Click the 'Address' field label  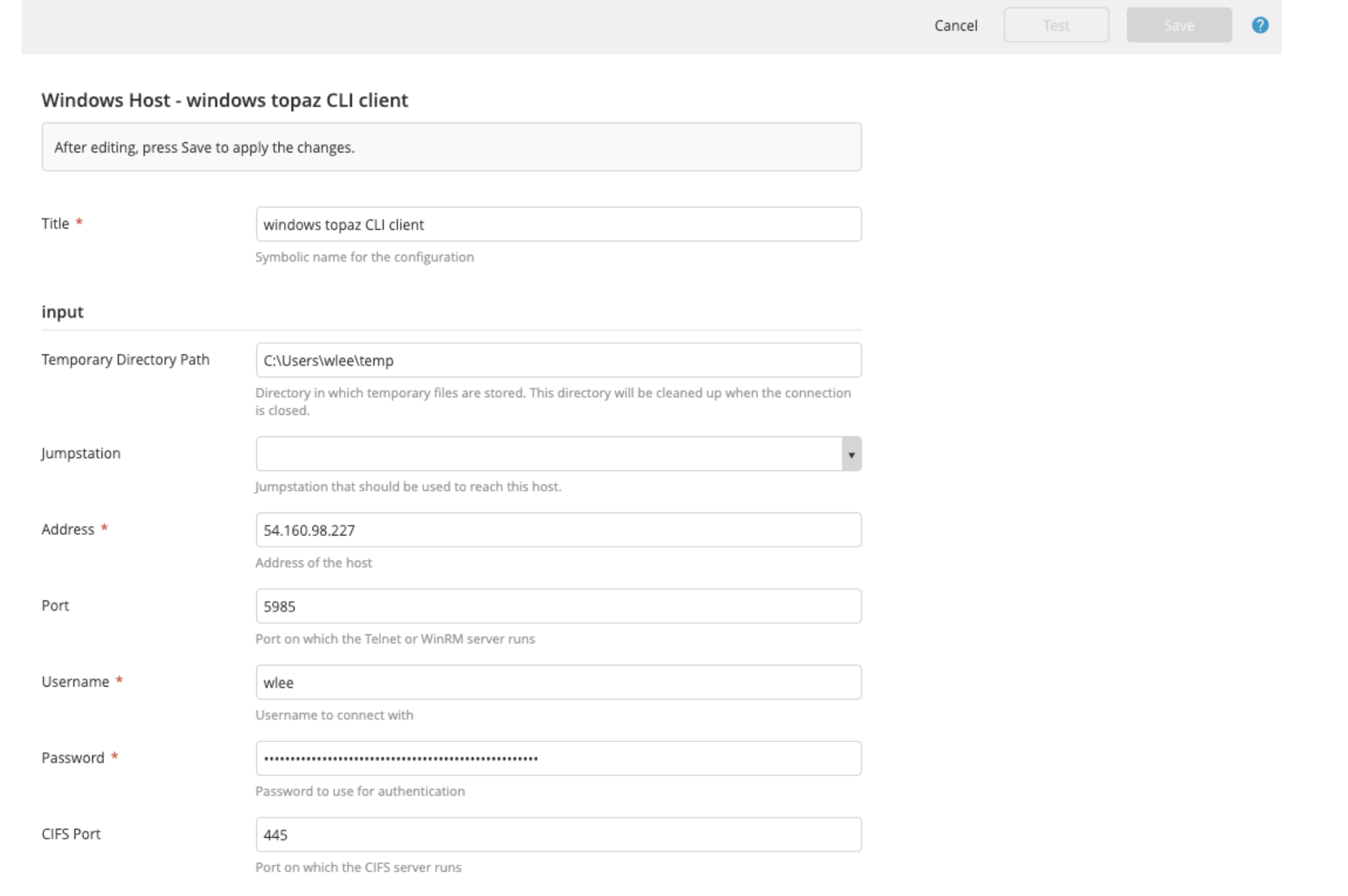tap(68, 529)
